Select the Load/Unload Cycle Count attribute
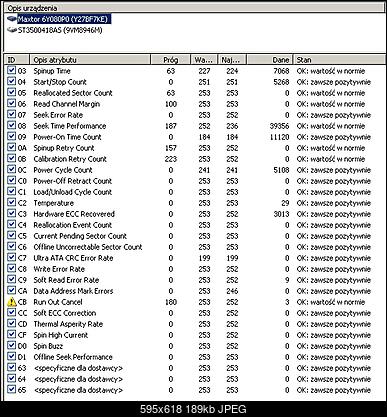This screenshot has width=387, height=417. 73,192
